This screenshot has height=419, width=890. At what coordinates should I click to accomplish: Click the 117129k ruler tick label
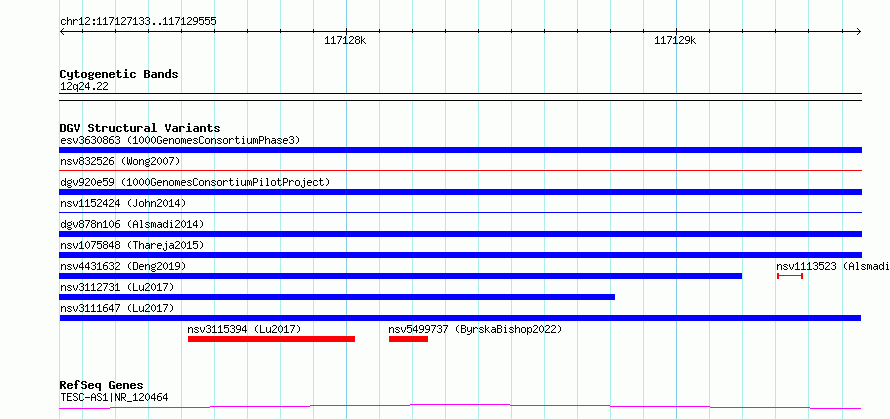pyautogui.click(x=675, y=41)
